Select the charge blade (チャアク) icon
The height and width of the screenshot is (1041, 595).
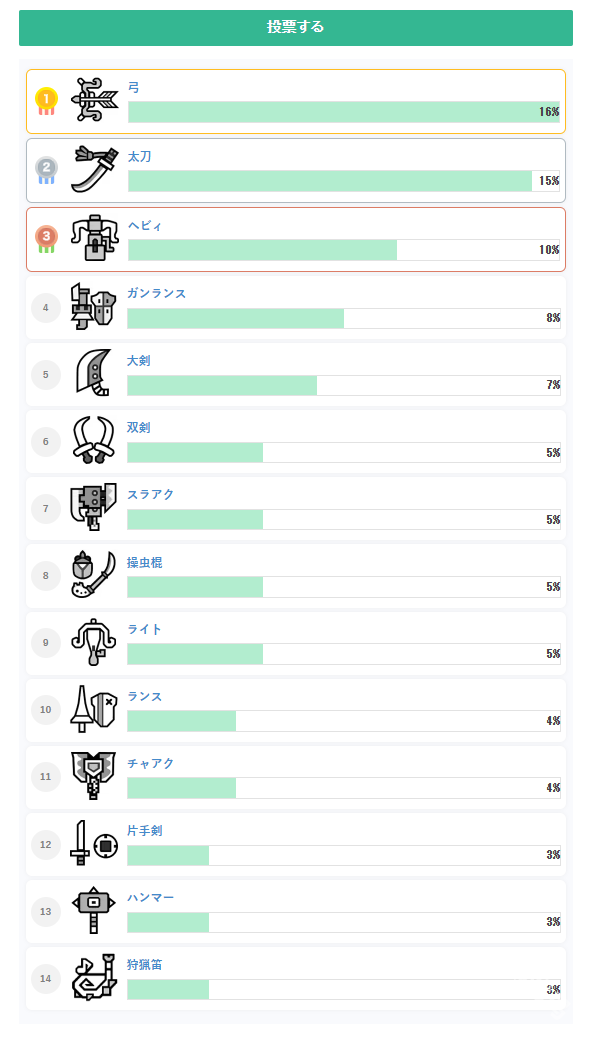[94, 777]
